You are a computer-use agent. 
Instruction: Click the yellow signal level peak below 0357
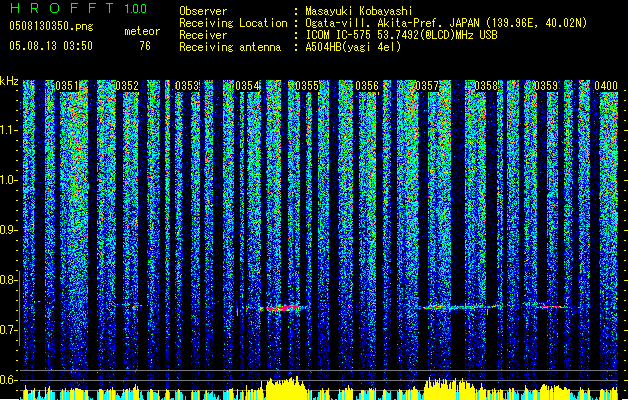447,388
